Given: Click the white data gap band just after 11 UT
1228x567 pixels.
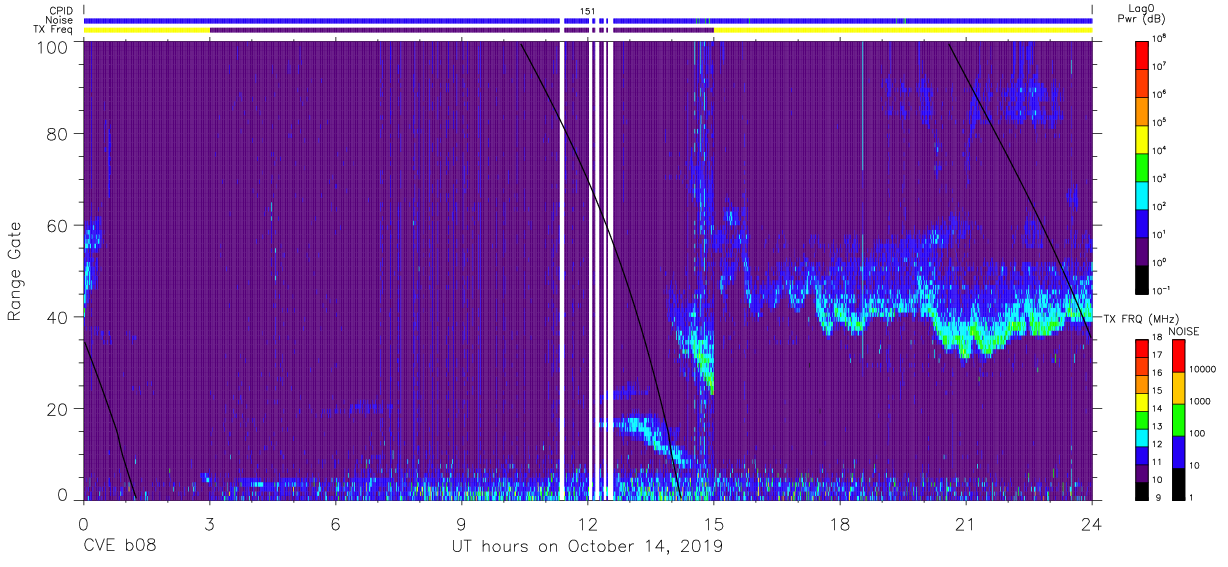Looking at the screenshot, I should point(562,272).
